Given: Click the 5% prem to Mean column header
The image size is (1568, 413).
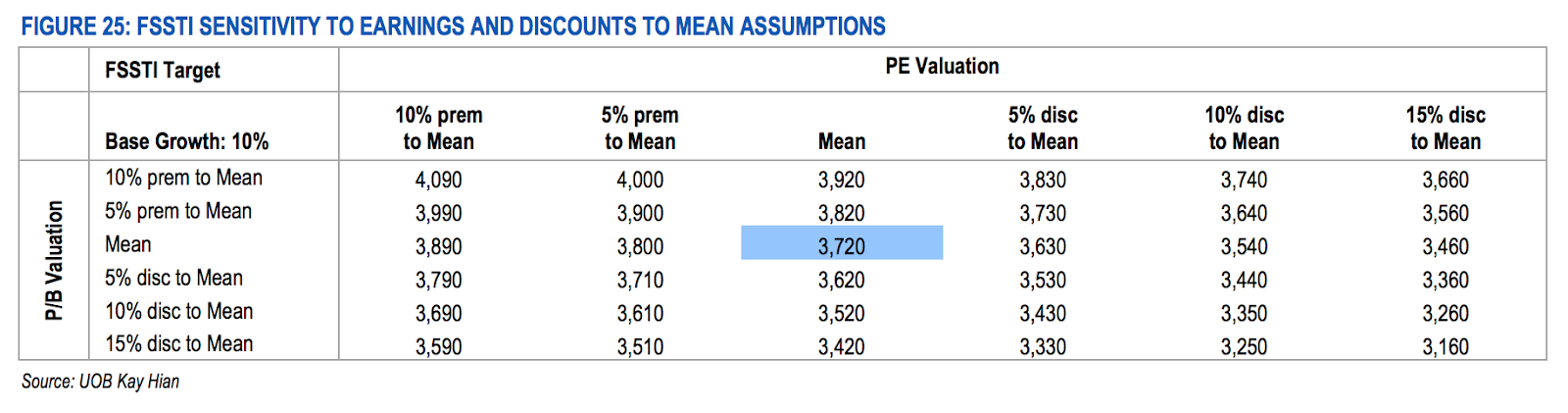Looking at the screenshot, I should point(640,129).
